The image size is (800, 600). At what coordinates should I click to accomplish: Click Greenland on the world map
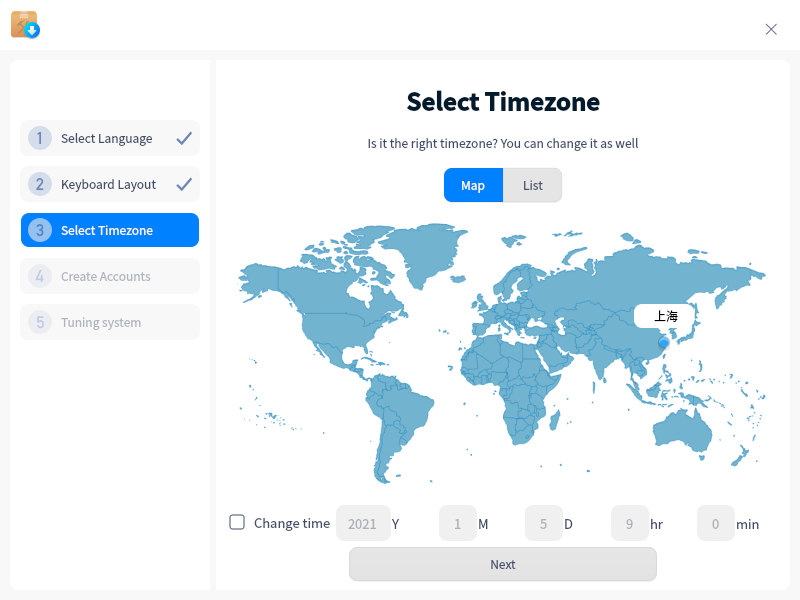[426, 253]
